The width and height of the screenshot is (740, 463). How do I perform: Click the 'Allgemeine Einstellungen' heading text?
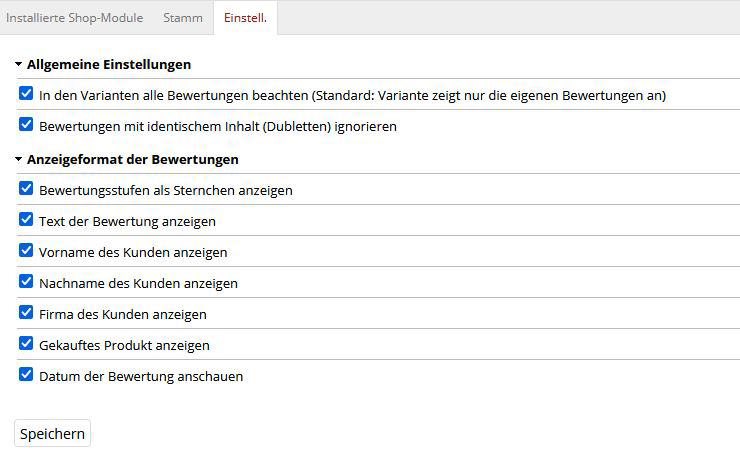(109, 64)
